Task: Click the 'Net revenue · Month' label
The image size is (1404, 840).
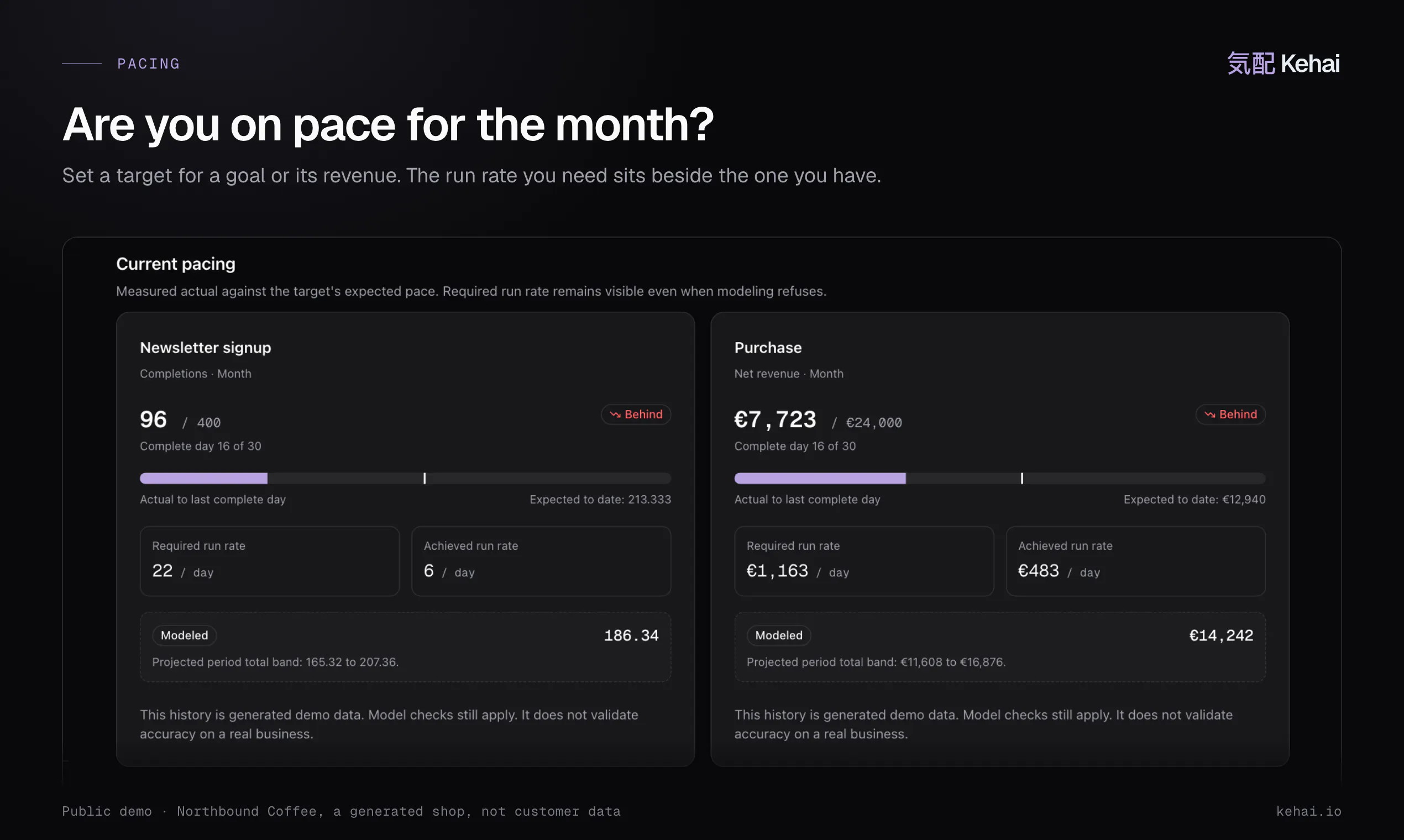Action: pos(789,374)
